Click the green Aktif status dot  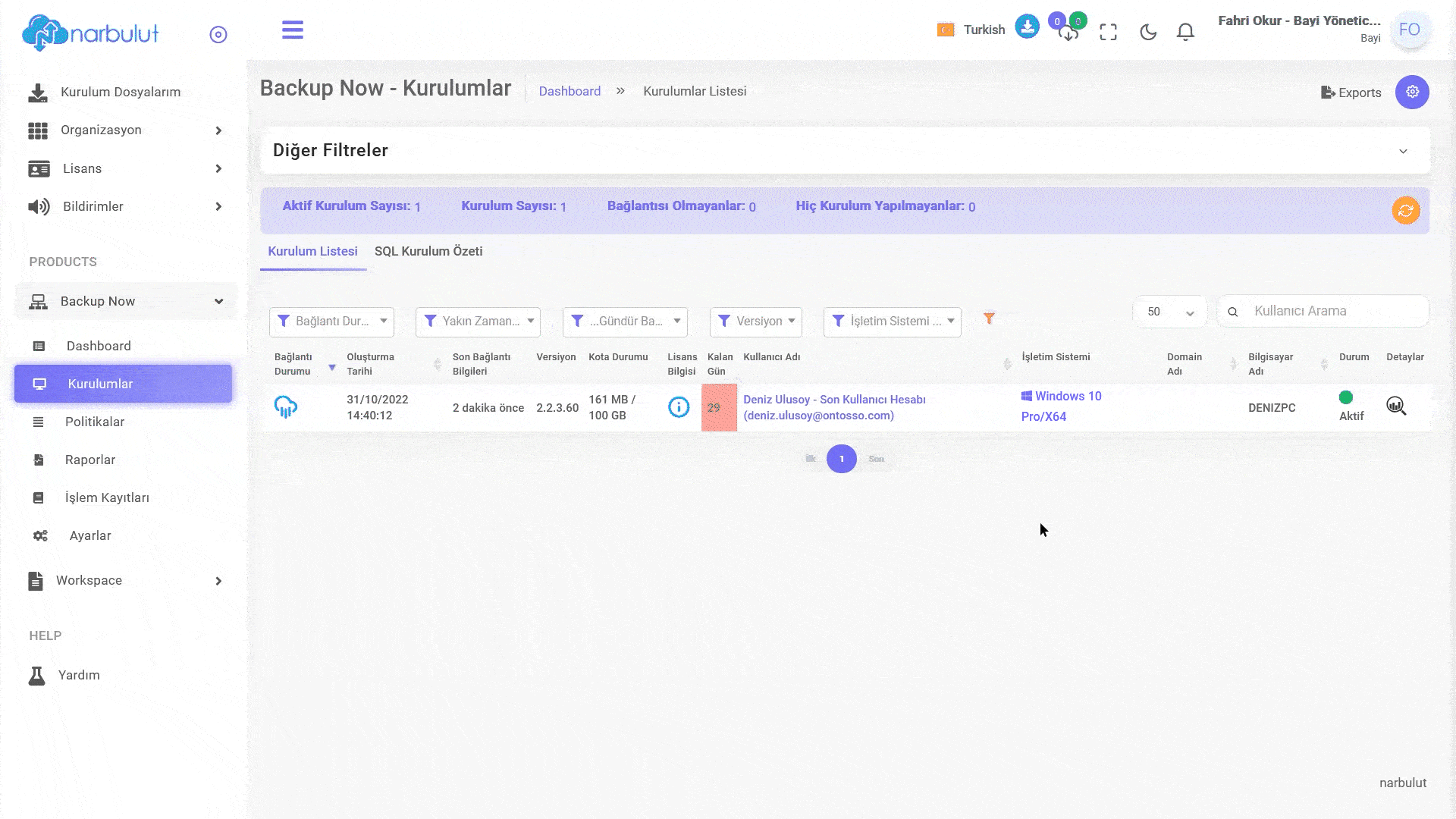pos(1346,397)
